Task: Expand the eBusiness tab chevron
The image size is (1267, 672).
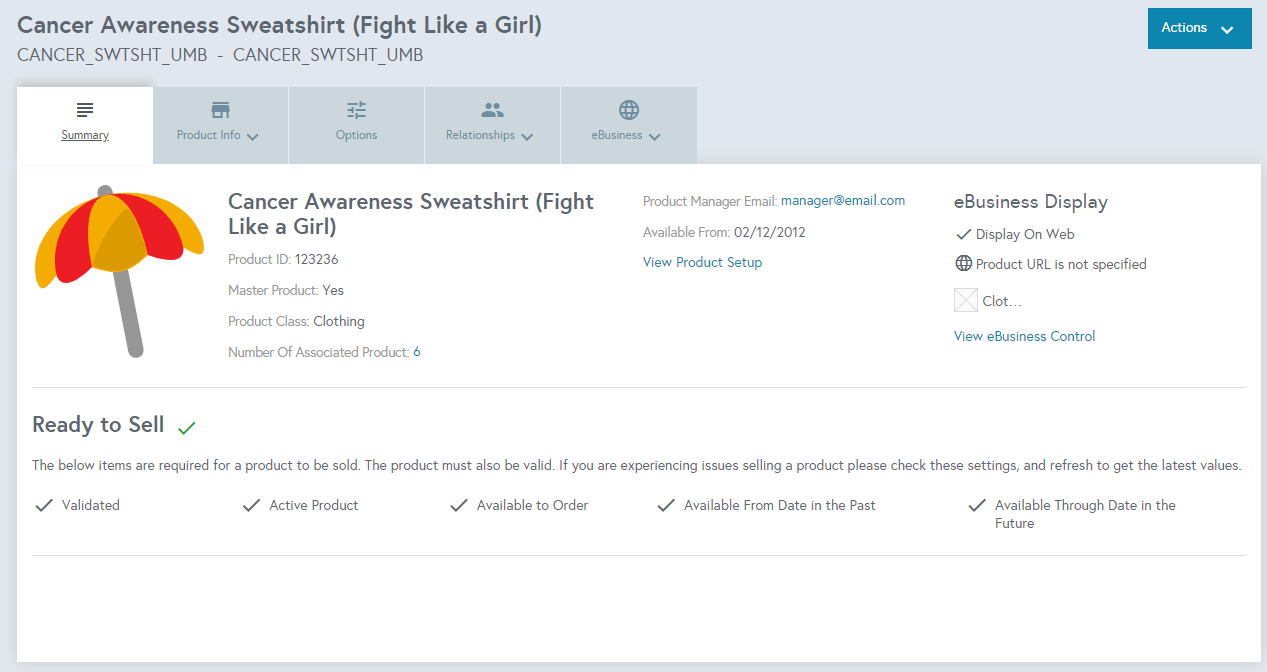Action: click(x=654, y=137)
